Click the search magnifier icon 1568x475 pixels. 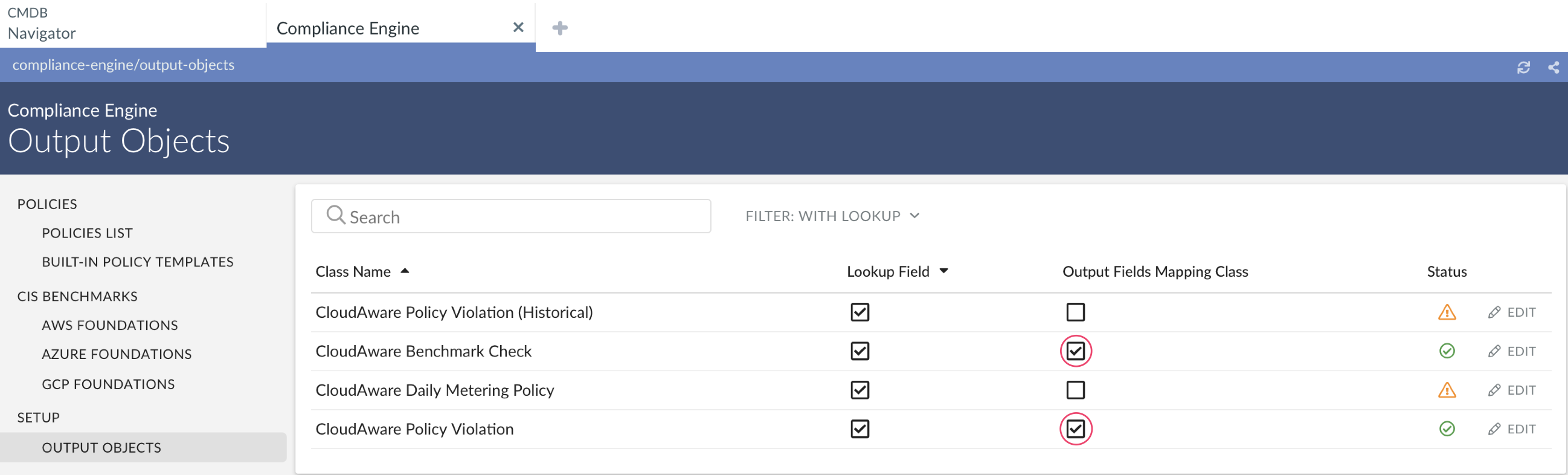(x=335, y=216)
